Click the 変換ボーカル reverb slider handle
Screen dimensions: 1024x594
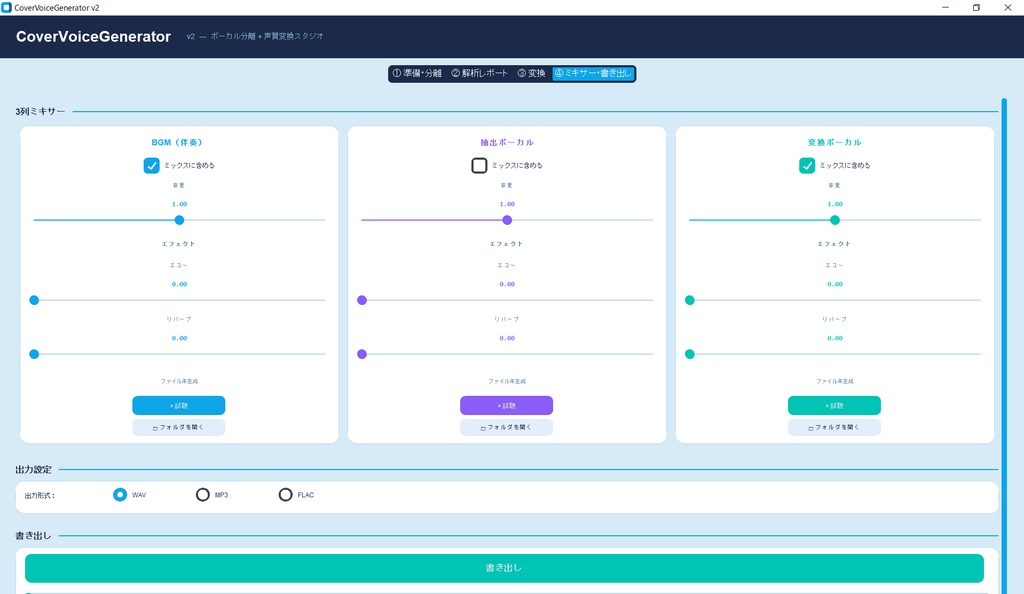690,354
